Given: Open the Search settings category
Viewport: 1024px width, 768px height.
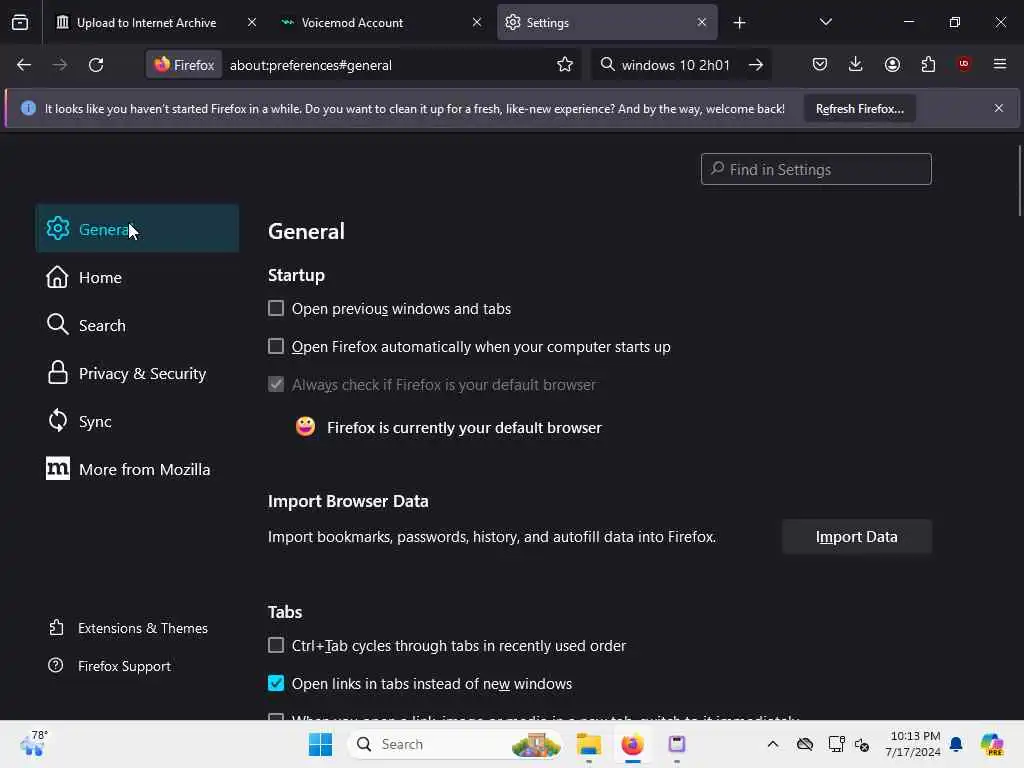Looking at the screenshot, I should (137, 325).
